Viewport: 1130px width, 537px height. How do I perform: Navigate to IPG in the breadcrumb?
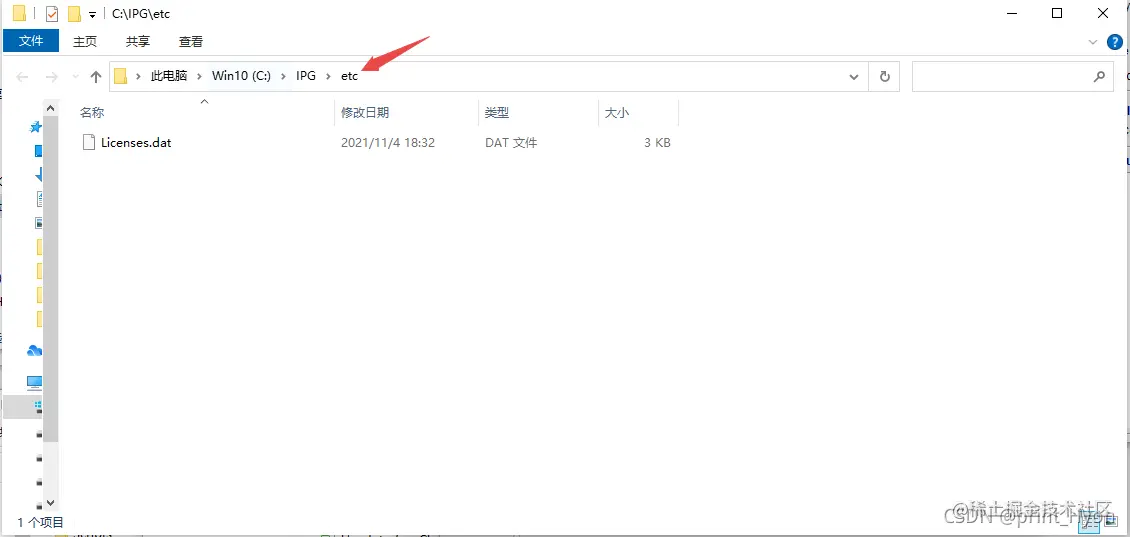(306, 76)
